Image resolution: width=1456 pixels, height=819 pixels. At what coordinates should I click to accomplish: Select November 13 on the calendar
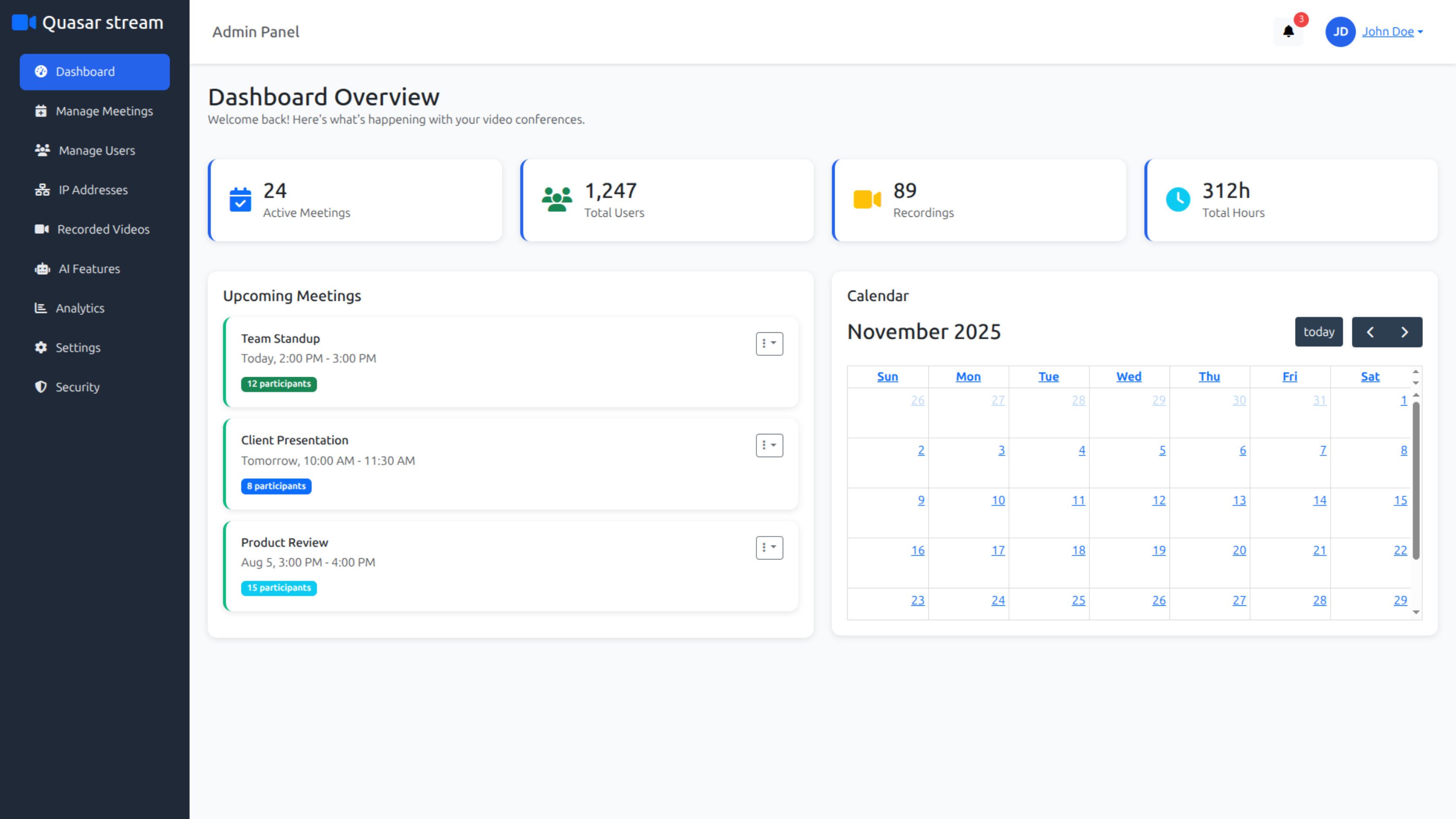tap(1239, 501)
